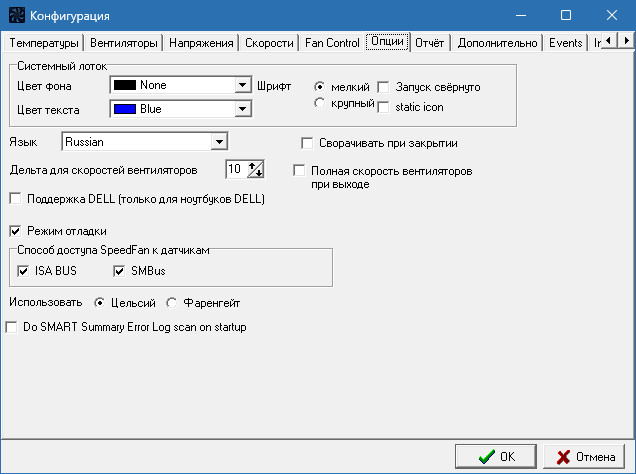Enable Do SMART Summary Error Log scan
636x474 pixels.
[11, 327]
